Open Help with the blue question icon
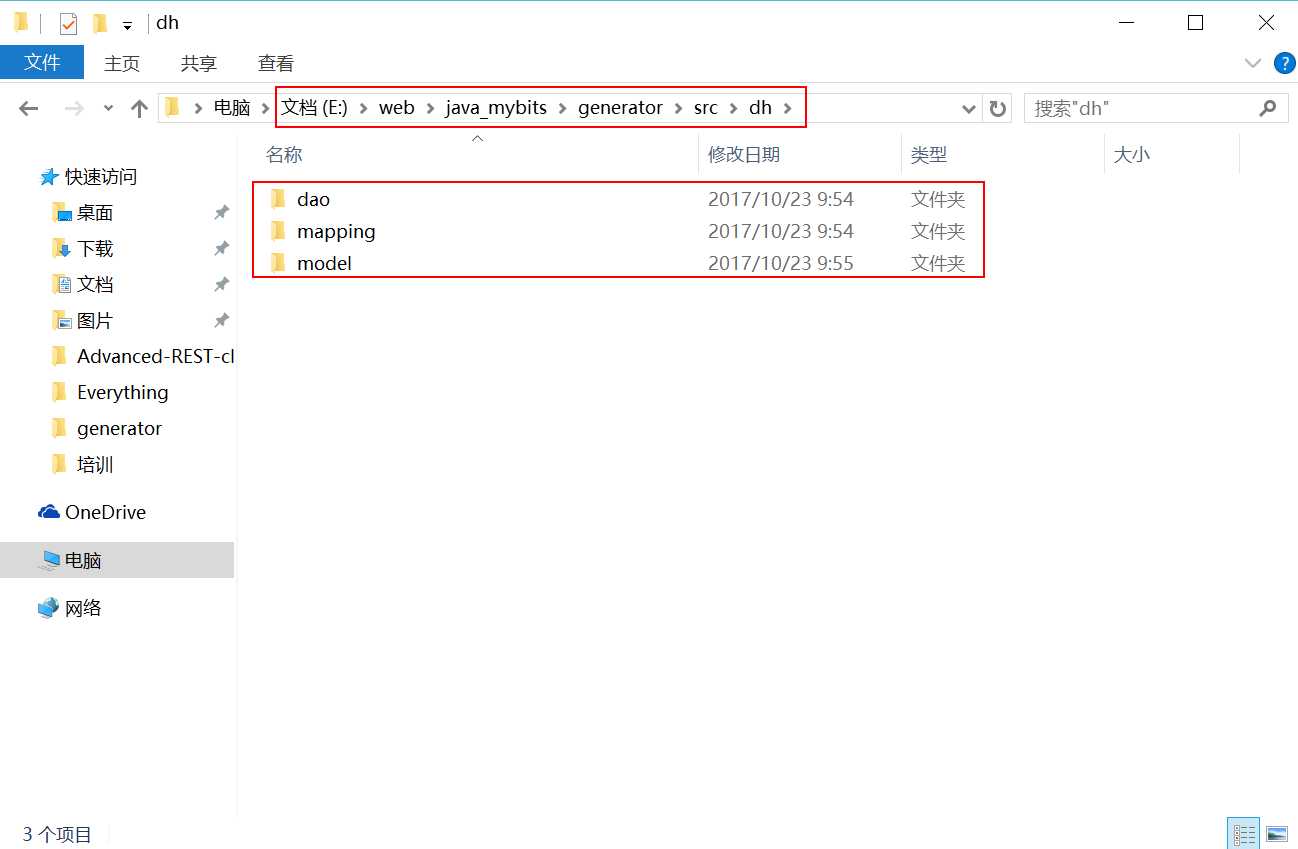This screenshot has height=849, width=1298. pos(1284,63)
